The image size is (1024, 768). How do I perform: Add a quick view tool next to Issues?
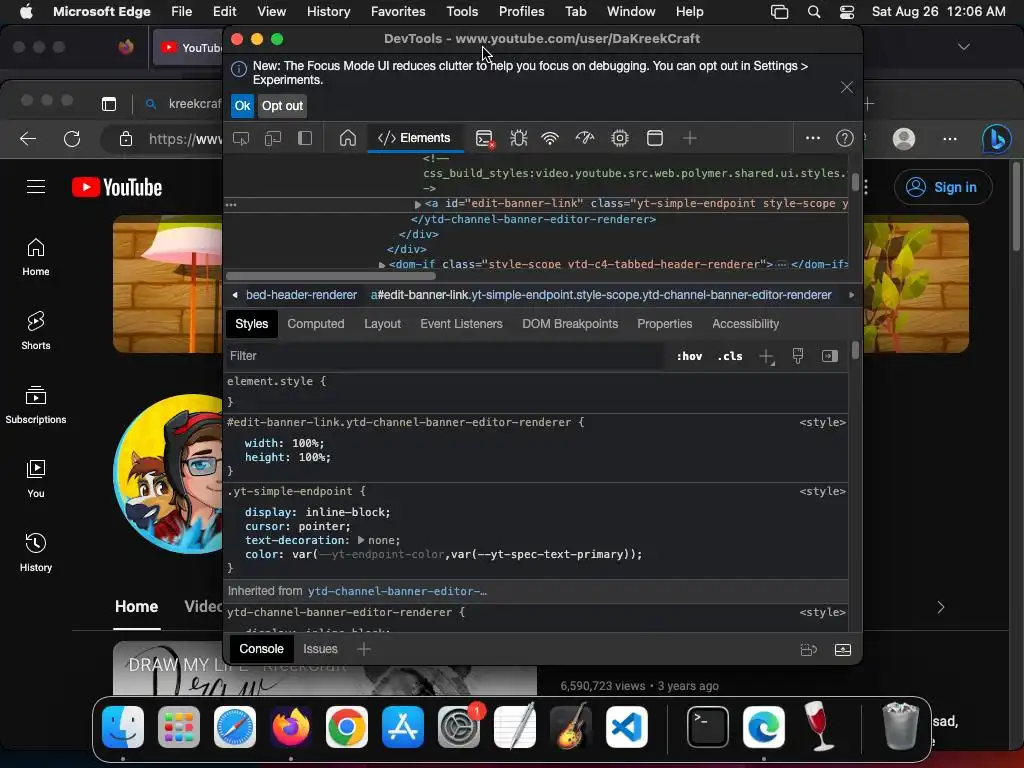click(x=364, y=648)
